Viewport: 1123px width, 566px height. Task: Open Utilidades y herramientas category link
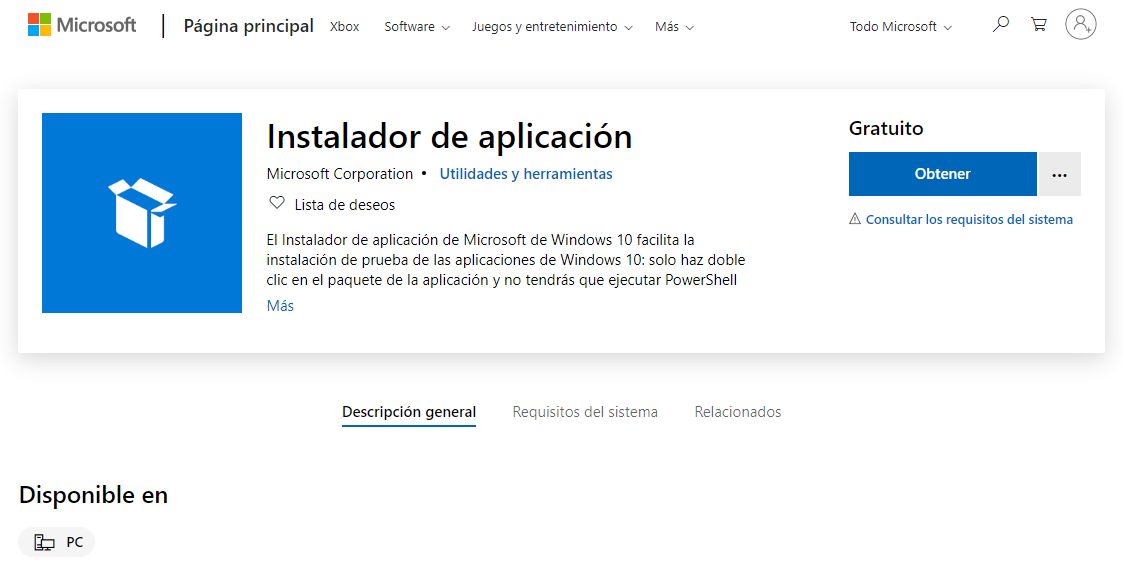pos(526,174)
